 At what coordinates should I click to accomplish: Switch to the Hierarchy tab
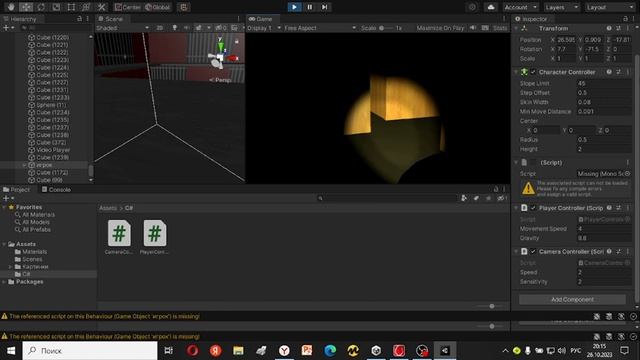[20, 19]
